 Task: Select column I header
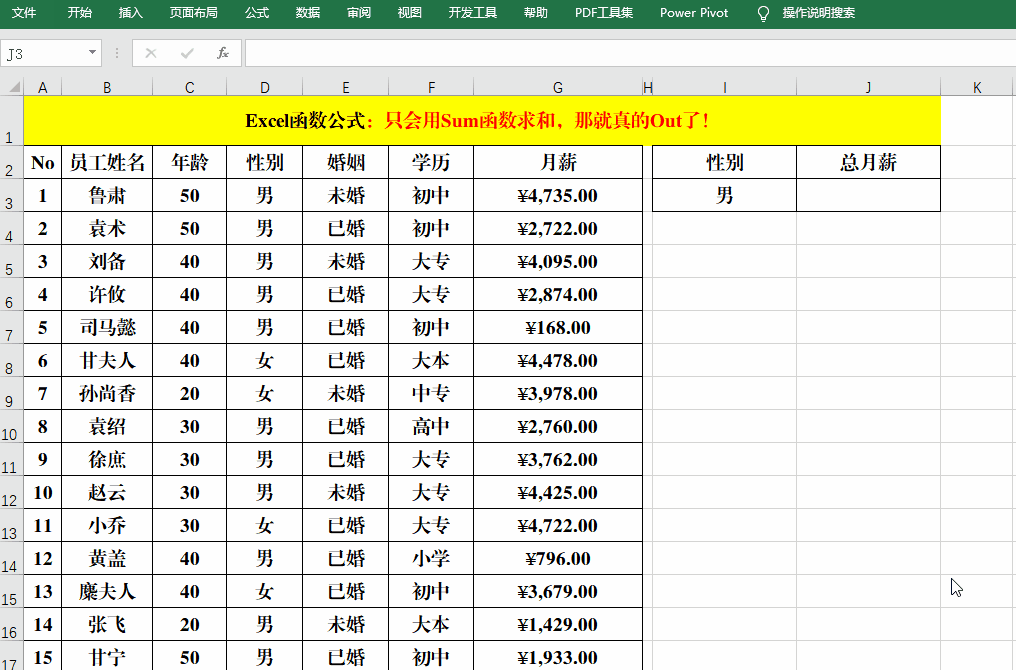724,87
